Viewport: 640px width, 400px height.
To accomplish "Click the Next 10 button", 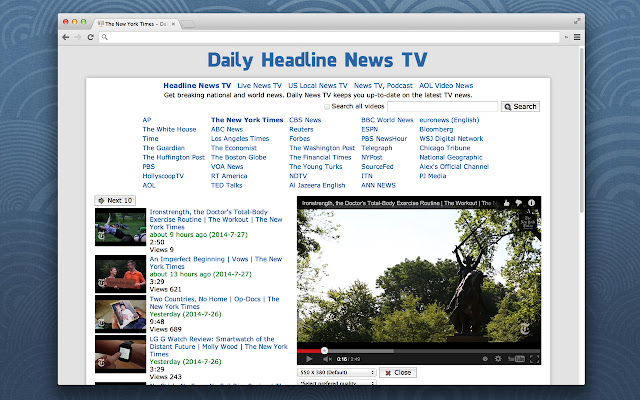I will [115, 200].
